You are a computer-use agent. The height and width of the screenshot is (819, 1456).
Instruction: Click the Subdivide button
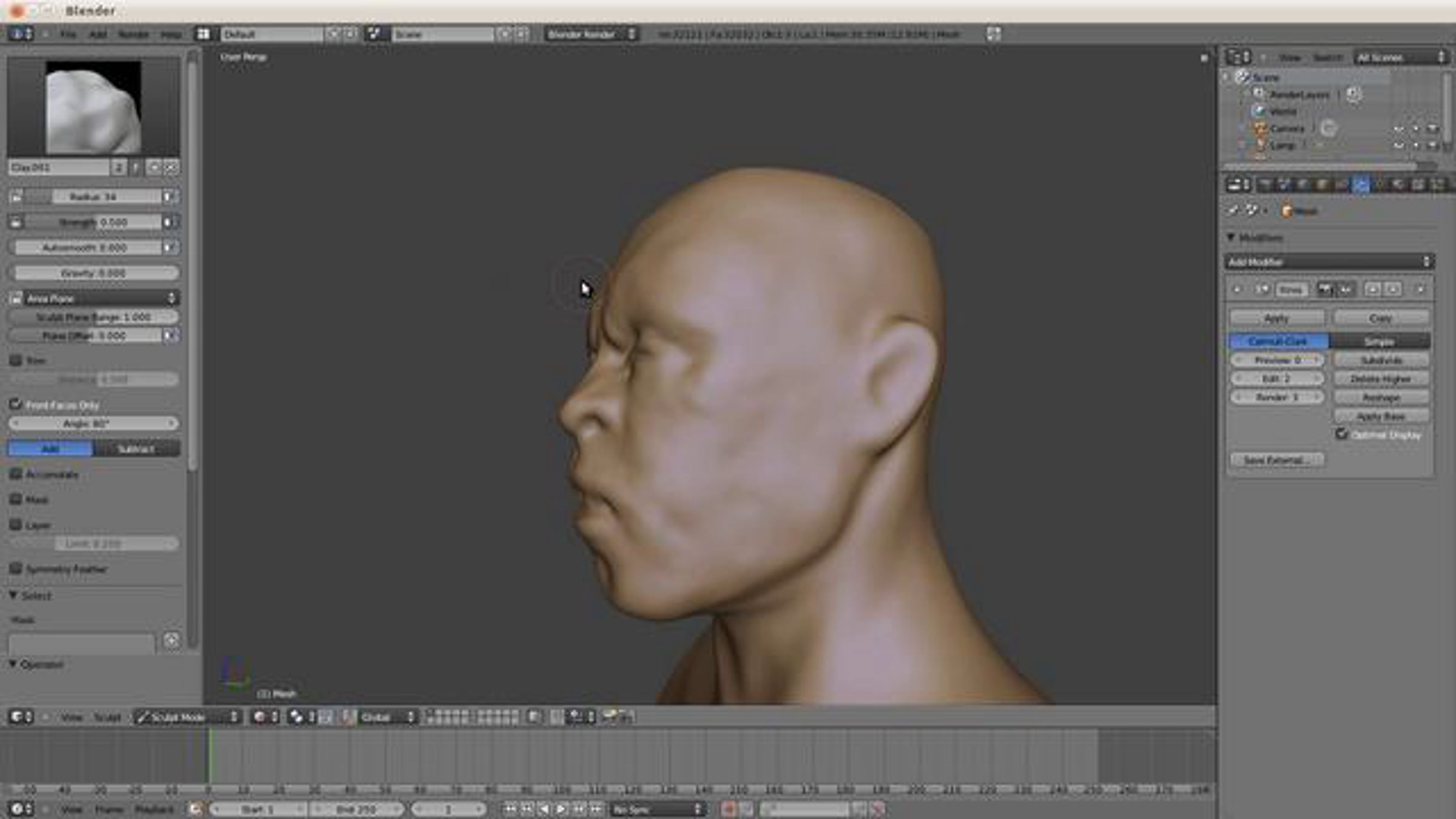tap(1381, 360)
